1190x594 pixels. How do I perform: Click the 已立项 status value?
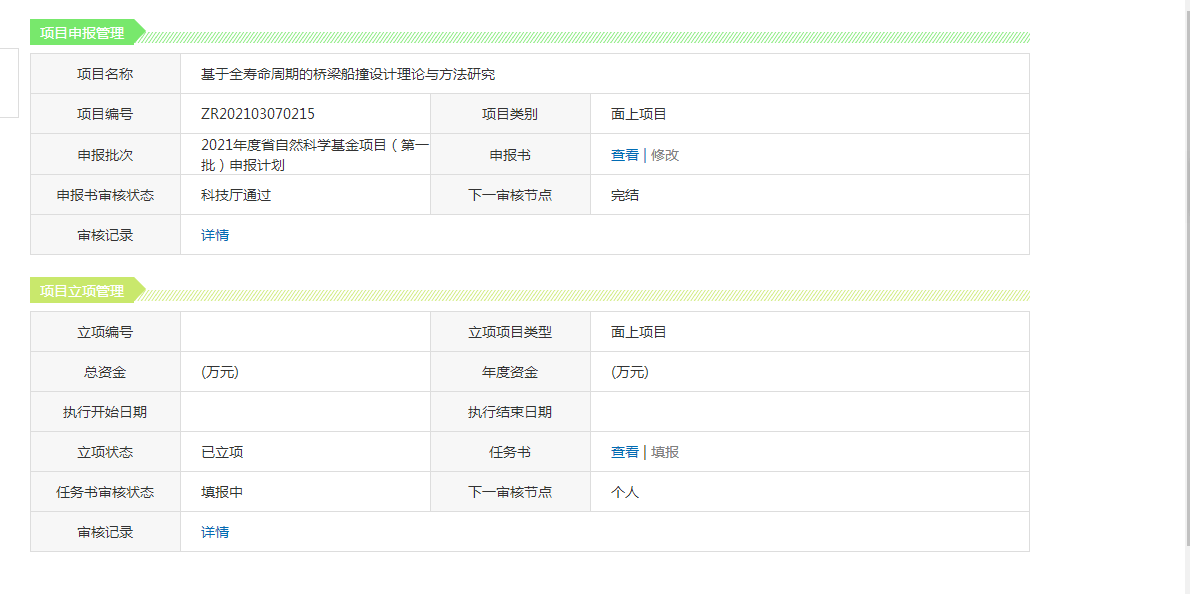click(222, 452)
